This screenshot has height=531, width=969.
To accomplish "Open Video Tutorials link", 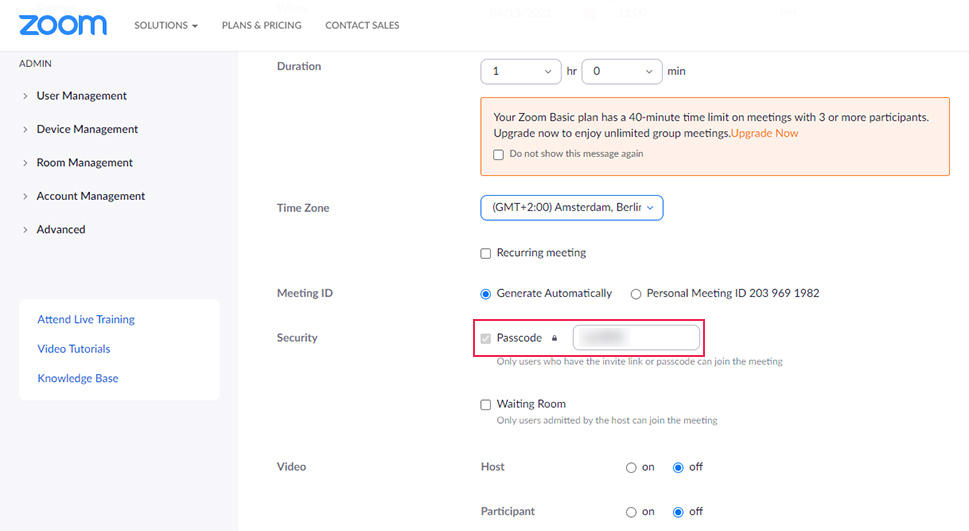I will [74, 349].
